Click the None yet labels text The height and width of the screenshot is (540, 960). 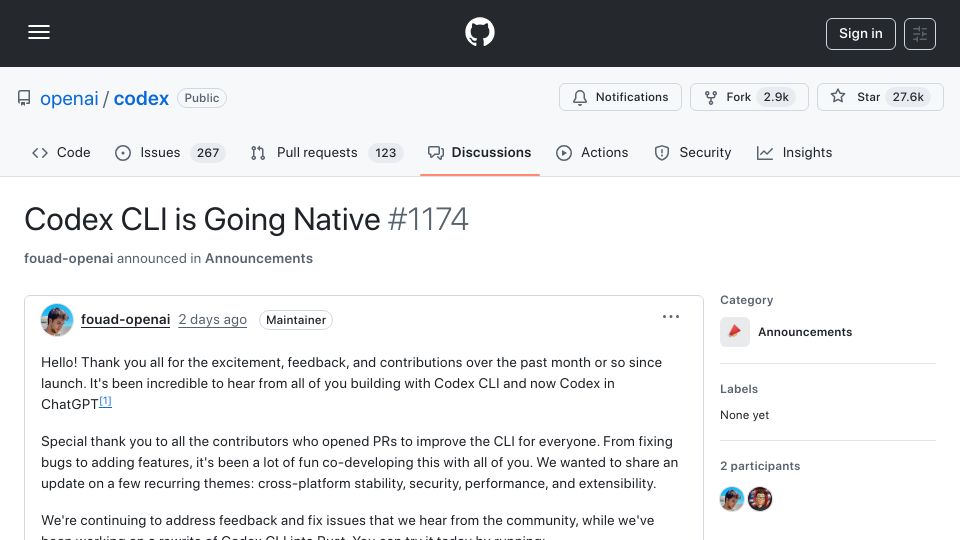tap(744, 415)
